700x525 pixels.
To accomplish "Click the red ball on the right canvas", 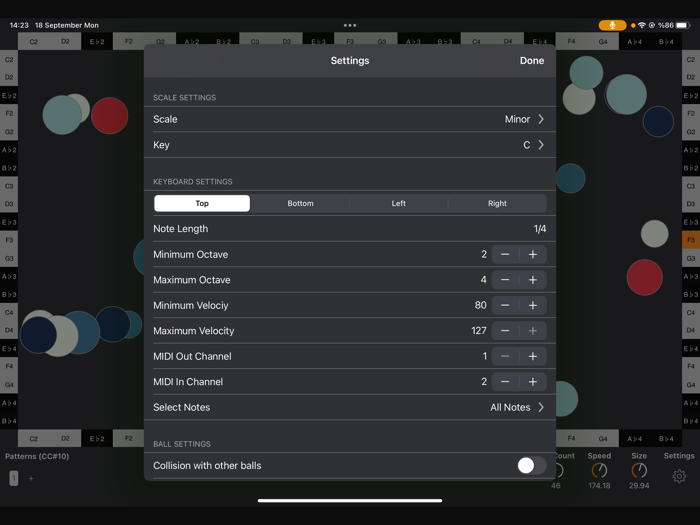I will click(644, 277).
